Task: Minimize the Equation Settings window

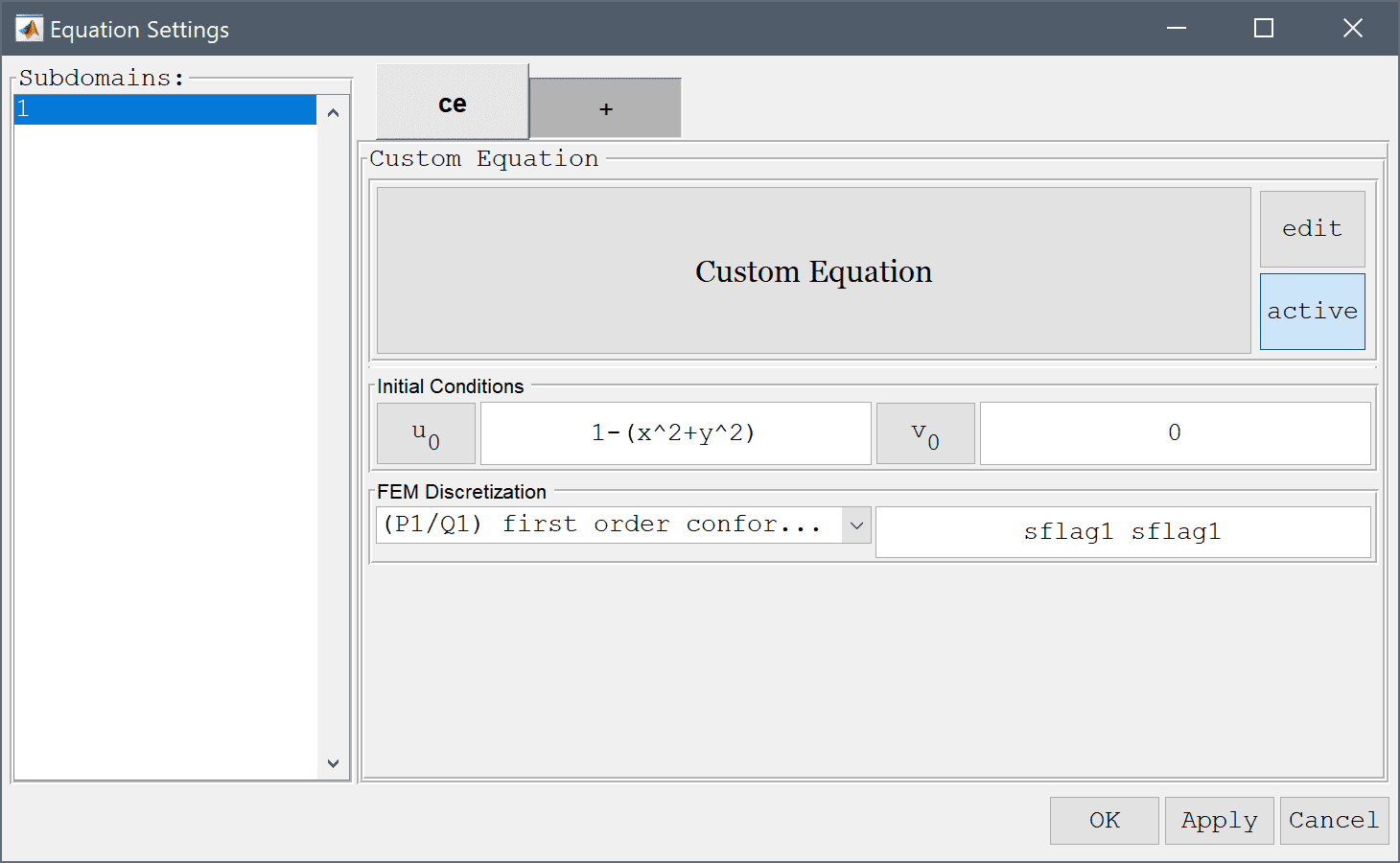Action: pyautogui.click(x=1177, y=29)
